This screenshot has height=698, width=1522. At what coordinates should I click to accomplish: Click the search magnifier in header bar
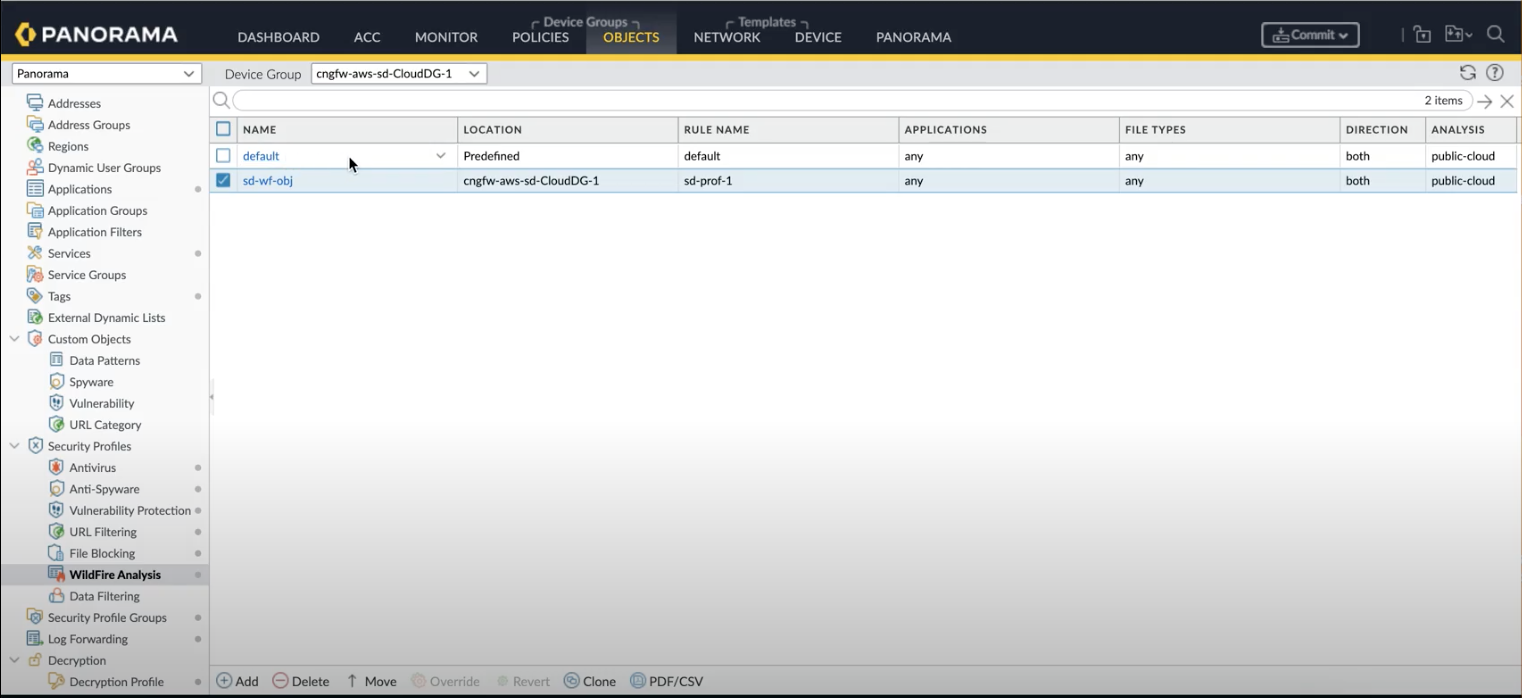tap(1495, 35)
